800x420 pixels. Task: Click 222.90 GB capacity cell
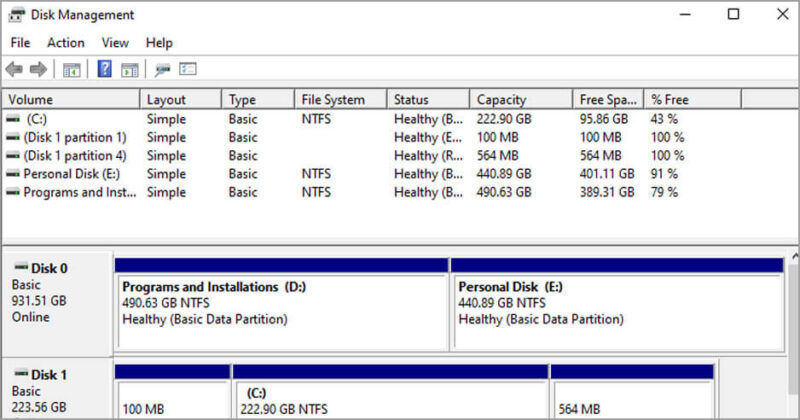pyautogui.click(x=504, y=119)
